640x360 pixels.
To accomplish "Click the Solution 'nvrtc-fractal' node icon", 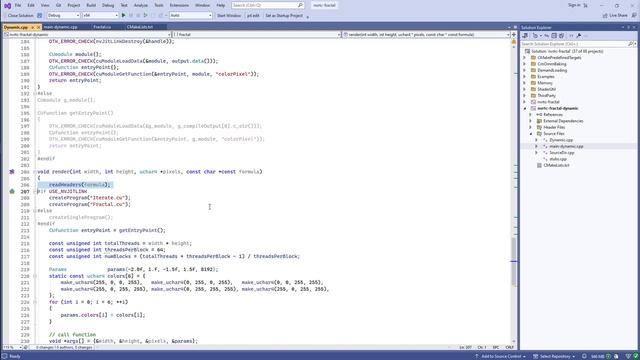I will coord(527,51).
